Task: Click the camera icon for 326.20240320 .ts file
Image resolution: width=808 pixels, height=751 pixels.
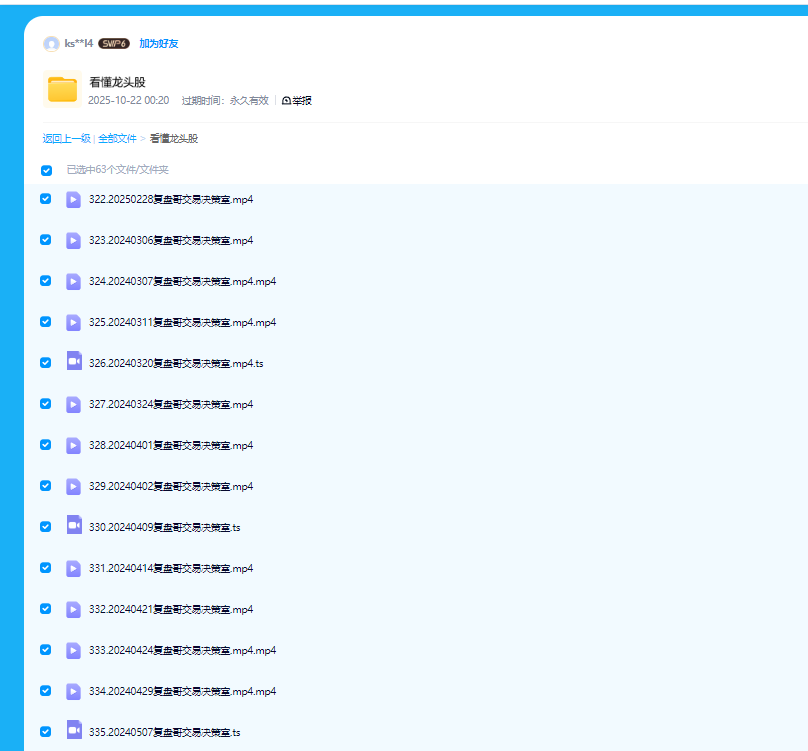Action: click(x=74, y=362)
